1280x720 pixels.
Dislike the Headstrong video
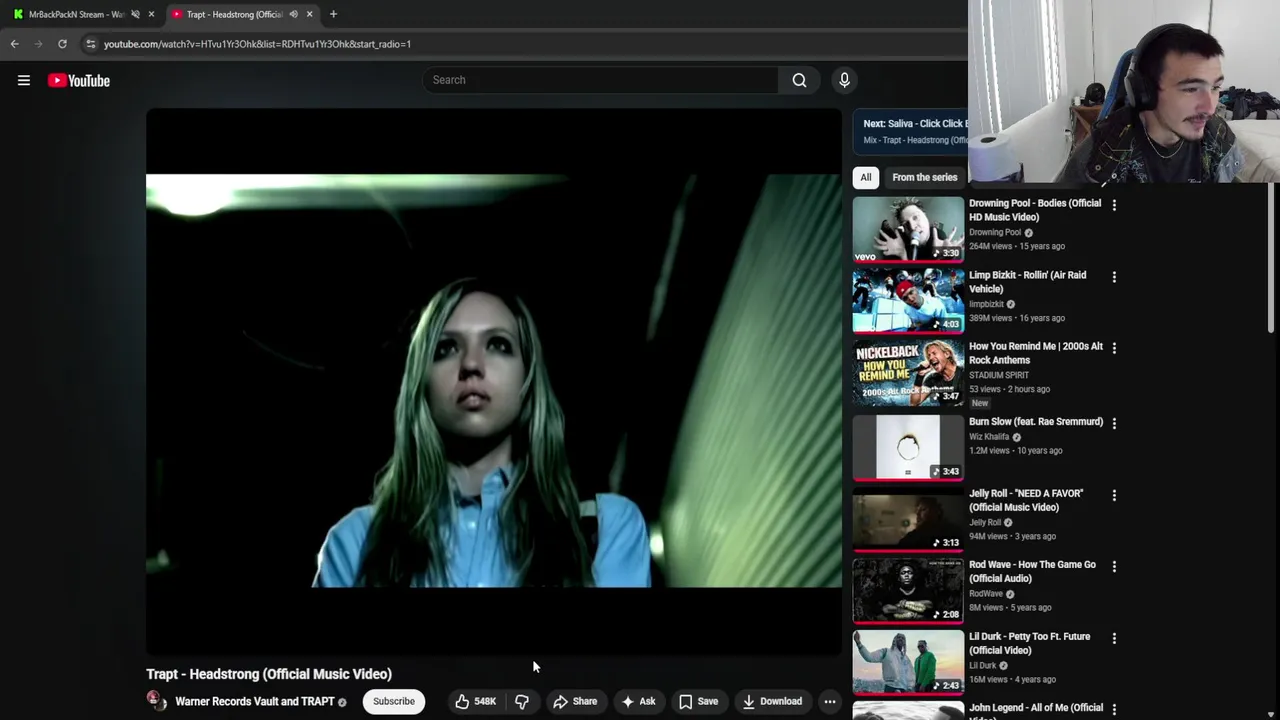coord(522,701)
